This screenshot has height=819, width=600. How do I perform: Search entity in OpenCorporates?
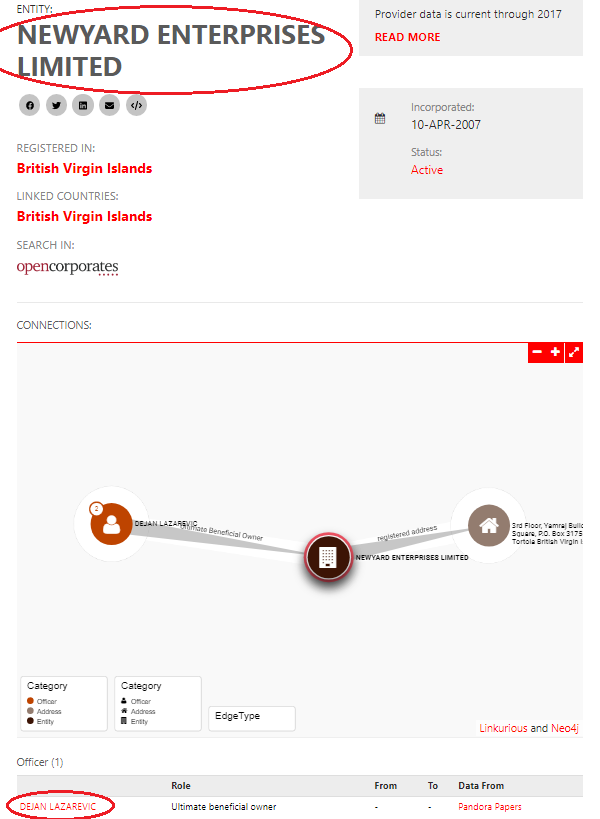[67, 267]
